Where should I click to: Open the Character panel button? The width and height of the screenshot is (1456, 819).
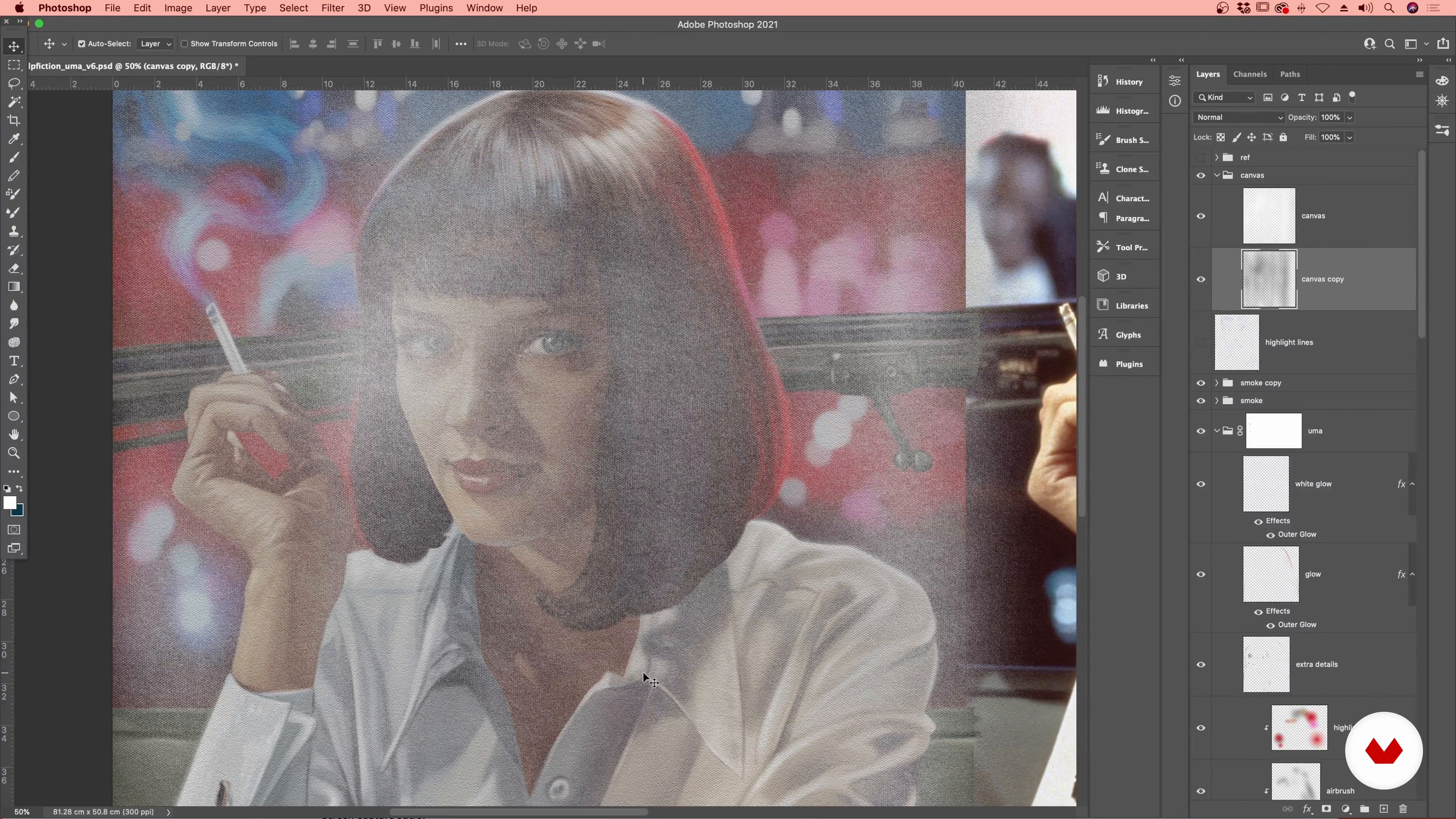1124,198
